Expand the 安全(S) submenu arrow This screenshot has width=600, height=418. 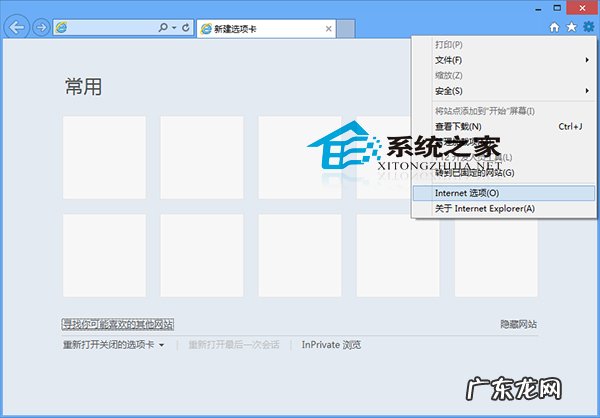[587, 91]
